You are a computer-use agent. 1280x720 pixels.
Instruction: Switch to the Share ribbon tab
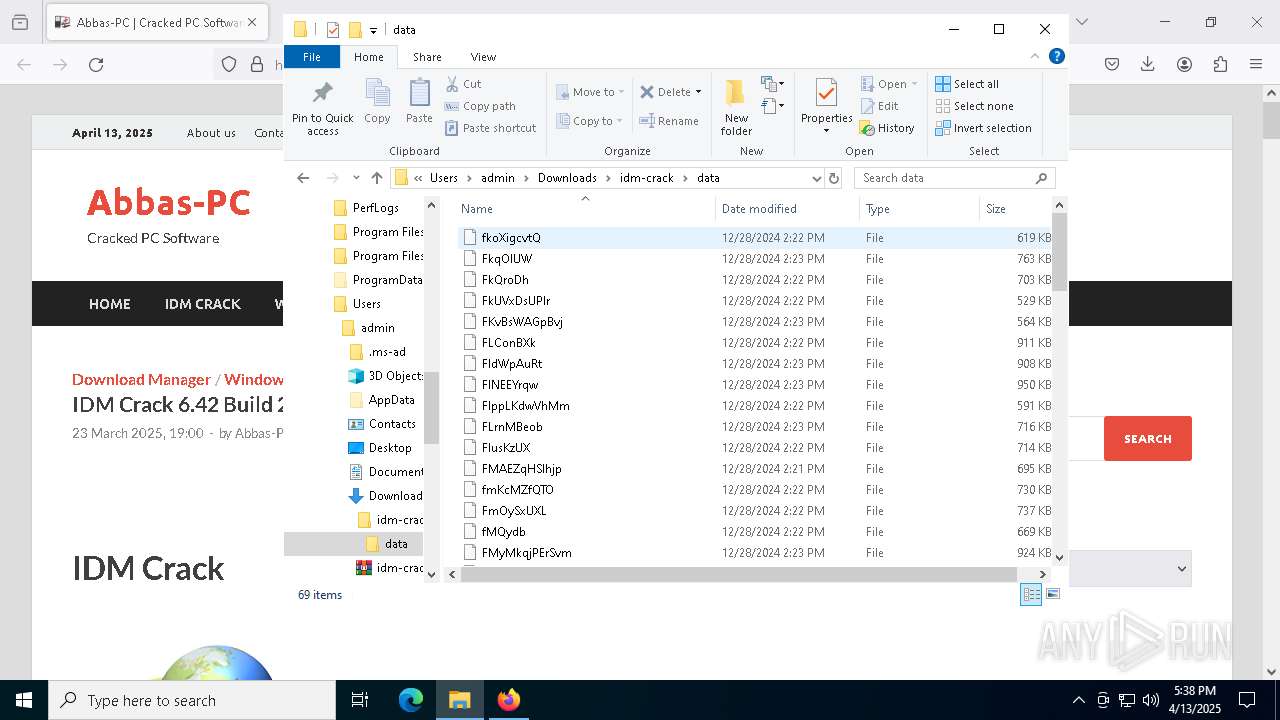pos(427,57)
